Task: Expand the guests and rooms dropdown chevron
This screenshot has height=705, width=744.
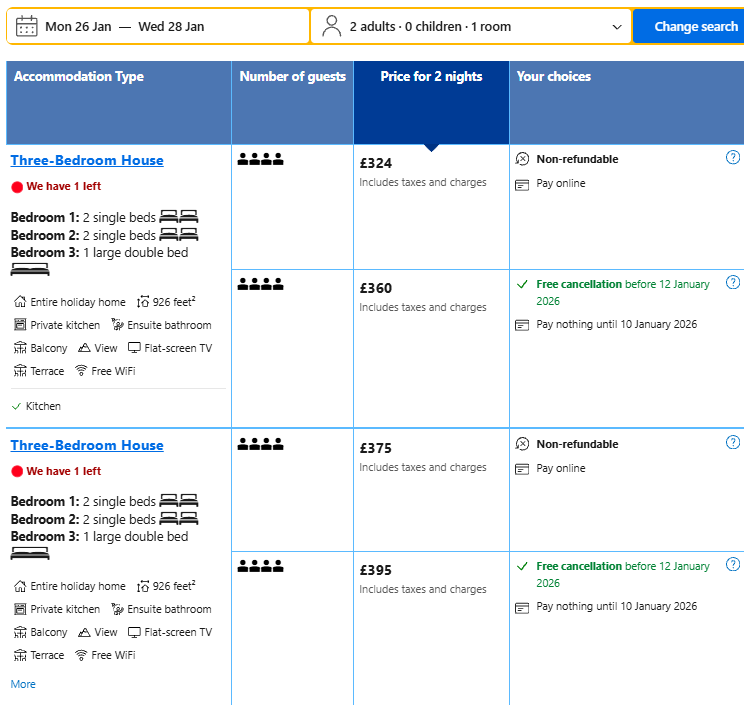Action: [x=617, y=27]
